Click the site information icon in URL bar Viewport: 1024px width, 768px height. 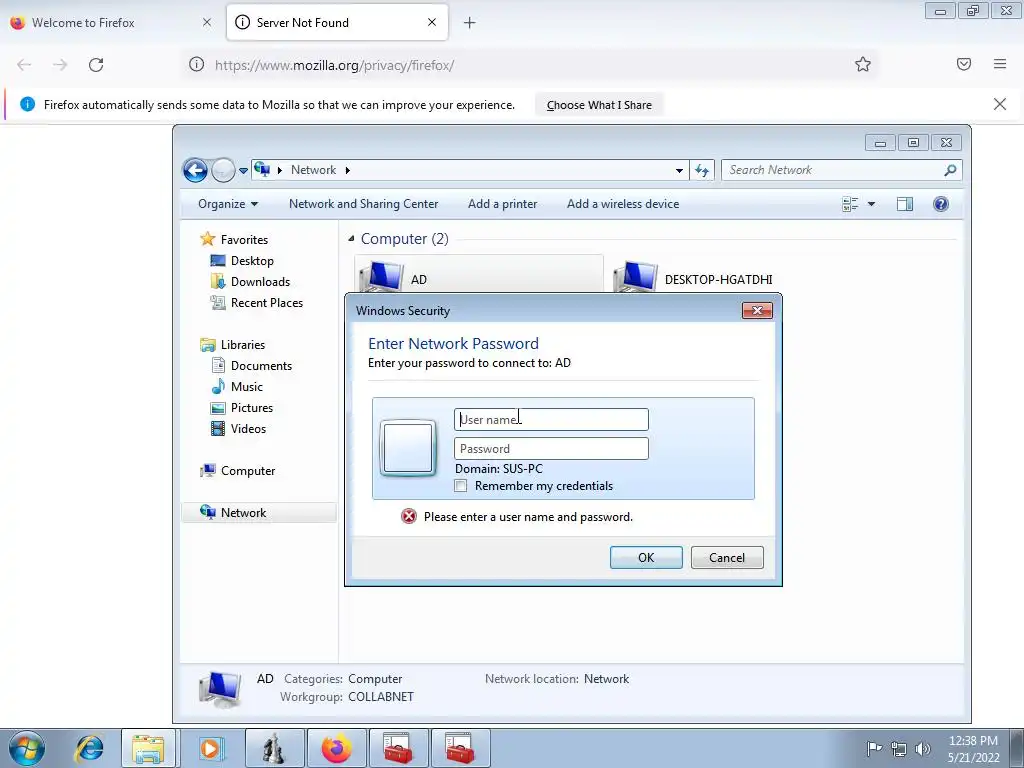[x=196, y=64]
